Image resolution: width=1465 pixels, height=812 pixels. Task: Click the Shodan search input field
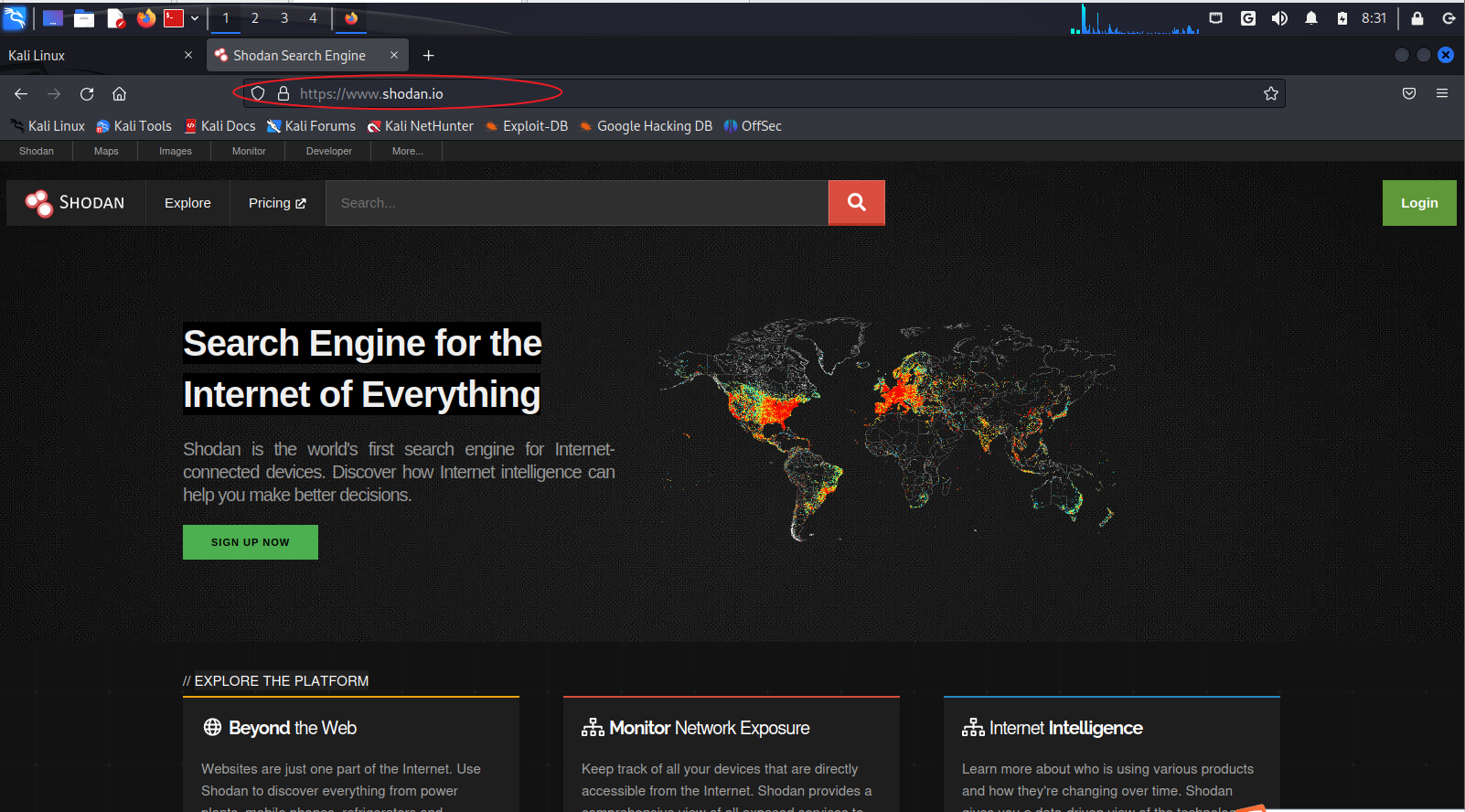(x=577, y=203)
